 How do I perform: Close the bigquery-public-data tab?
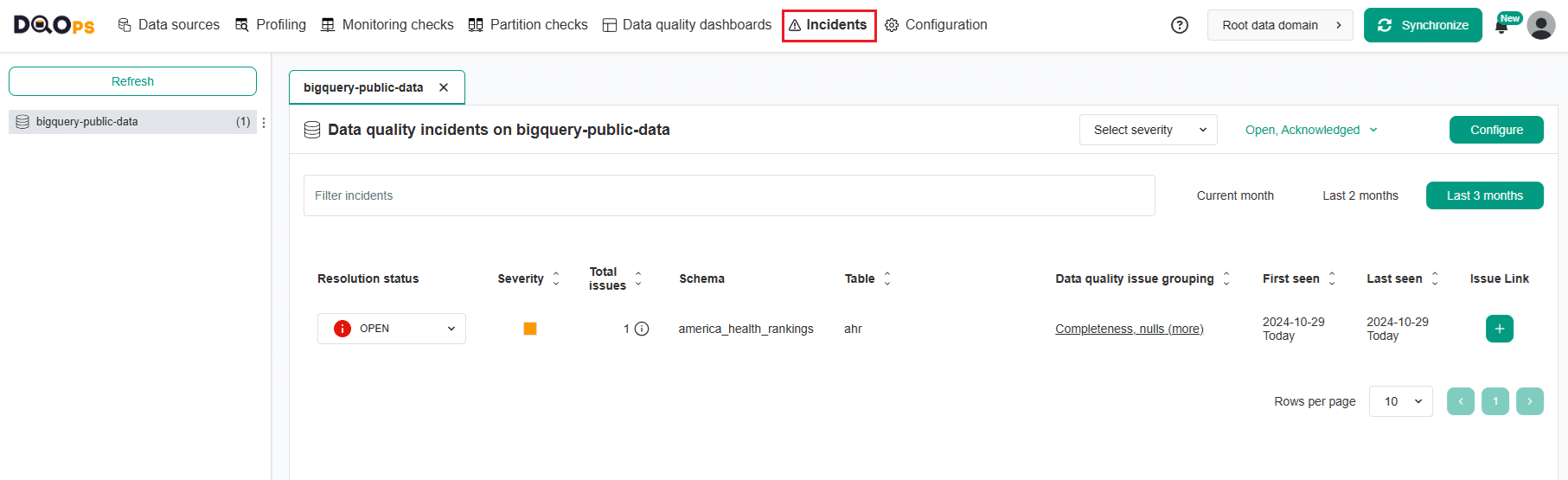[x=444, y=87]
